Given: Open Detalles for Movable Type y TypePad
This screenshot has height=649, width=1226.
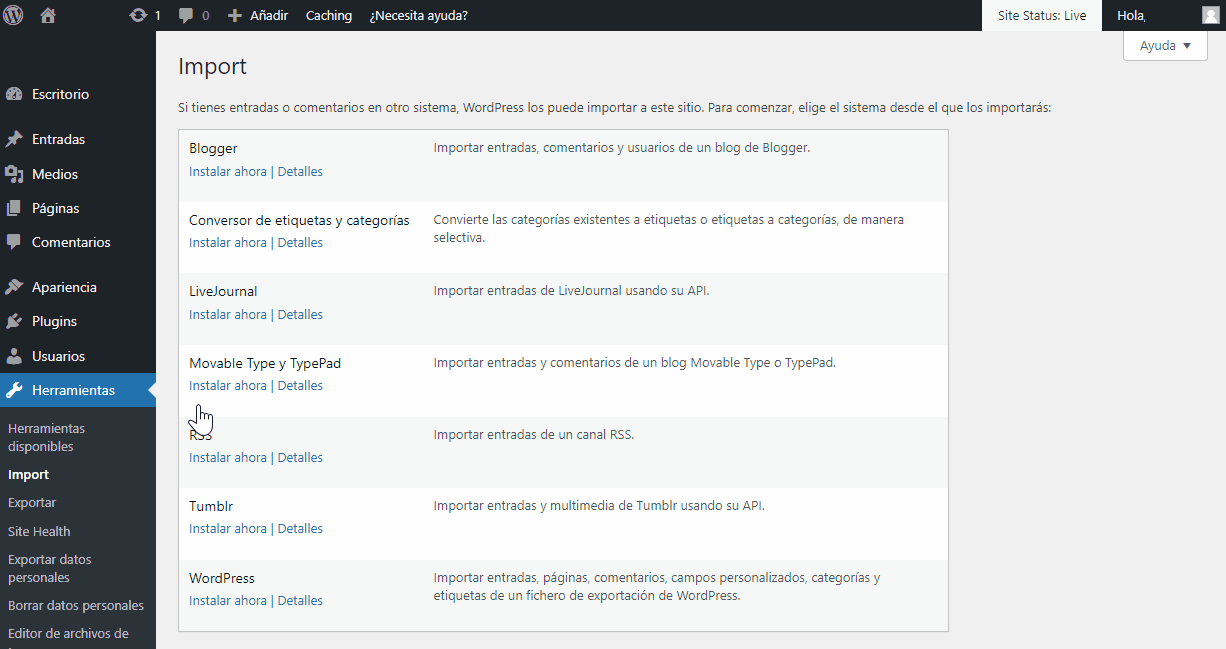Looking at the screenshot, I should point(300,386).
